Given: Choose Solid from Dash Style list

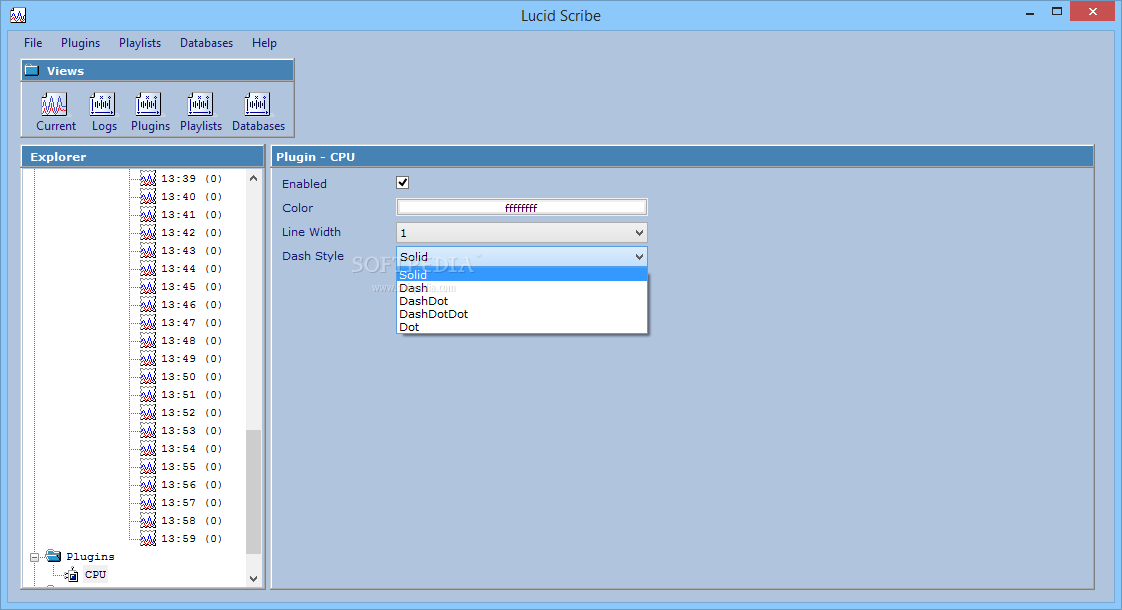Looking at the screenshot, I should coord(522,275).
